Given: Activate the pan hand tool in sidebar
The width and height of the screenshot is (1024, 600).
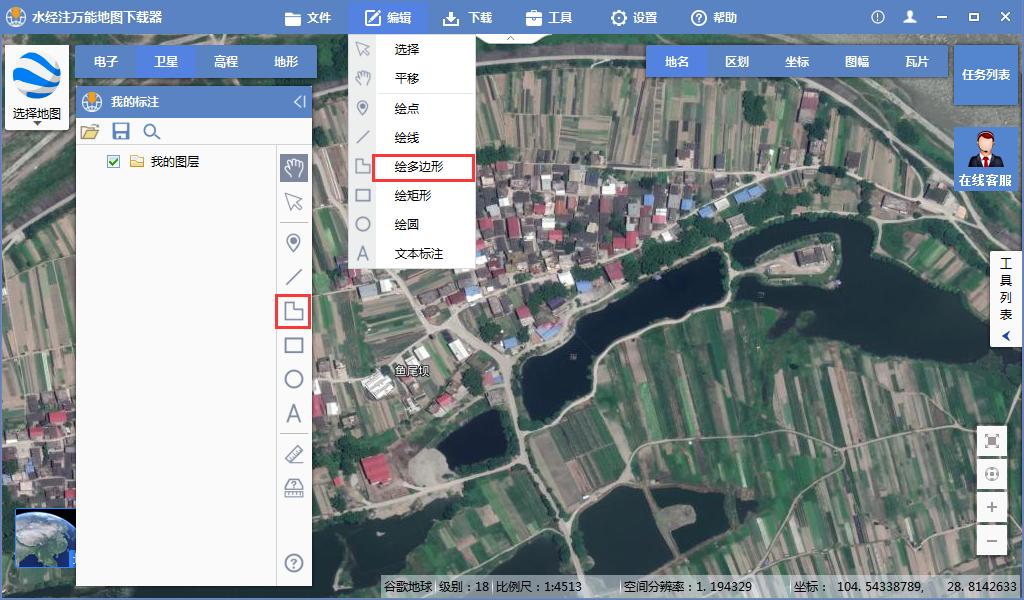Looking at the screenshot, I should 293,167.
